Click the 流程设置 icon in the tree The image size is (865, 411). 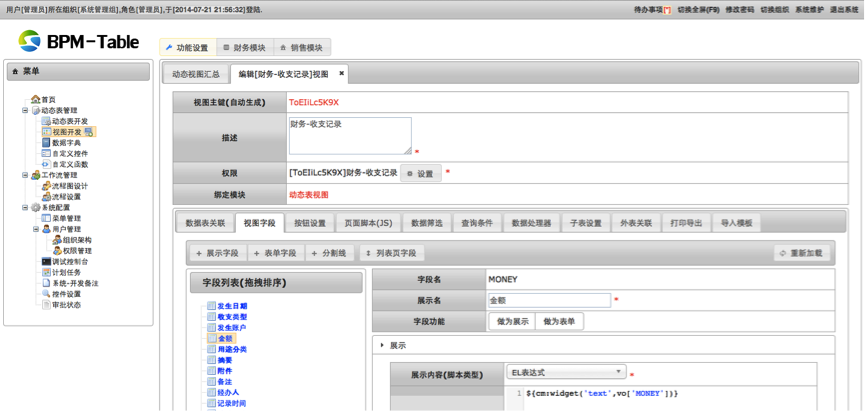pos(46,196)
